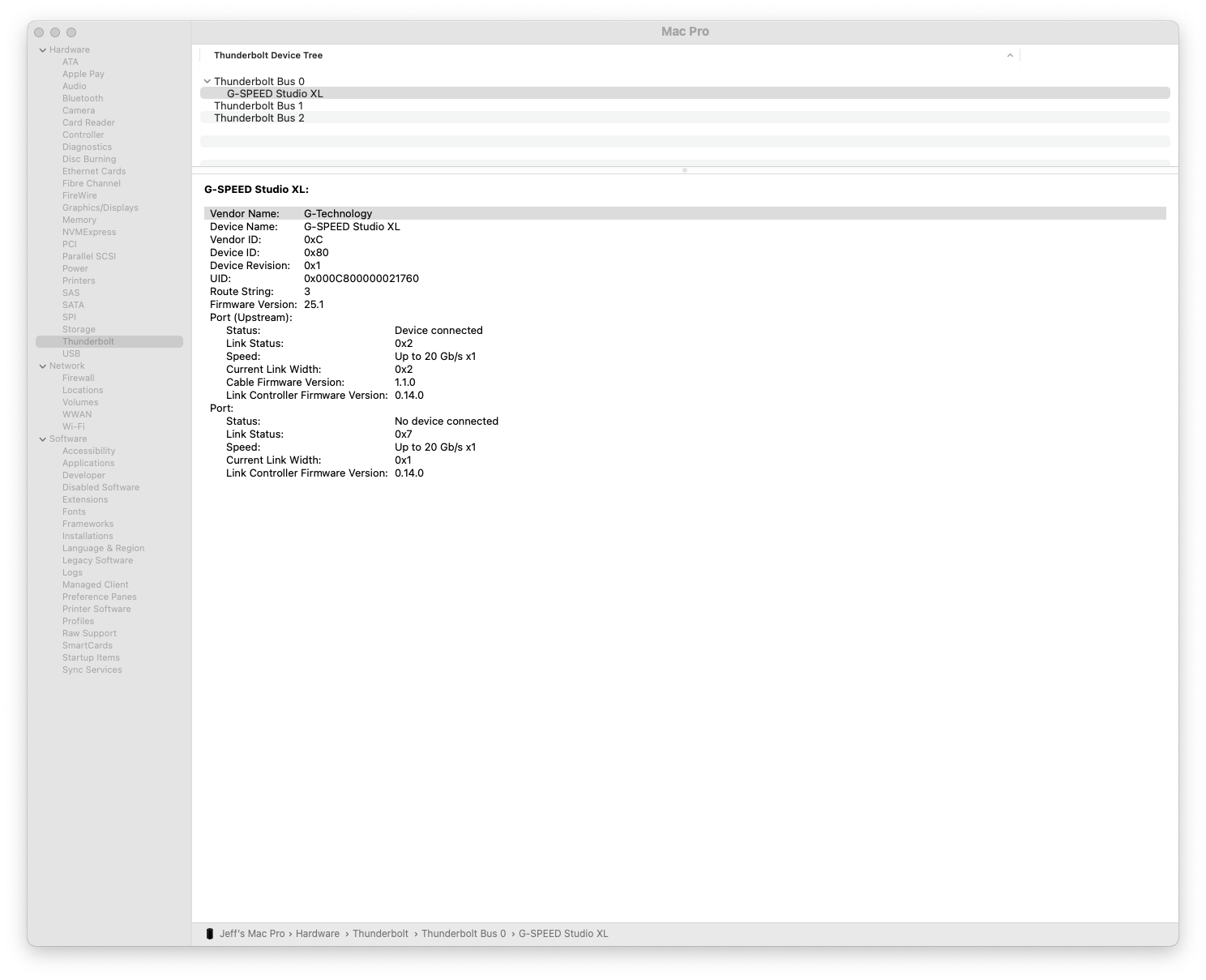
Task: Select Firewall under Network
Action: pyautogui.click(x=79, y=378)
